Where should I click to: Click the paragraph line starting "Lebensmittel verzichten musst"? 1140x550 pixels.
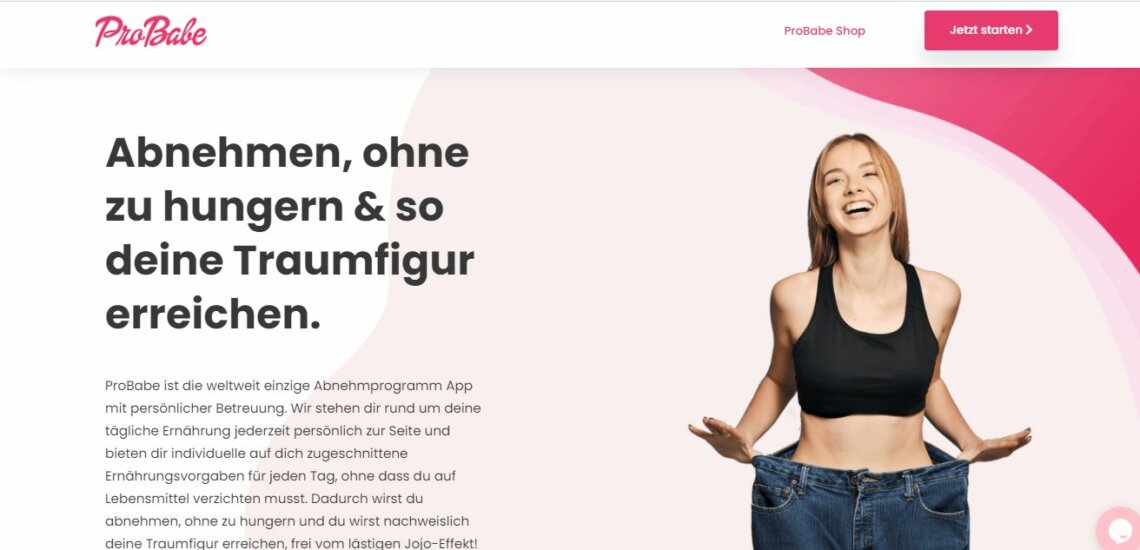[264, 499]
